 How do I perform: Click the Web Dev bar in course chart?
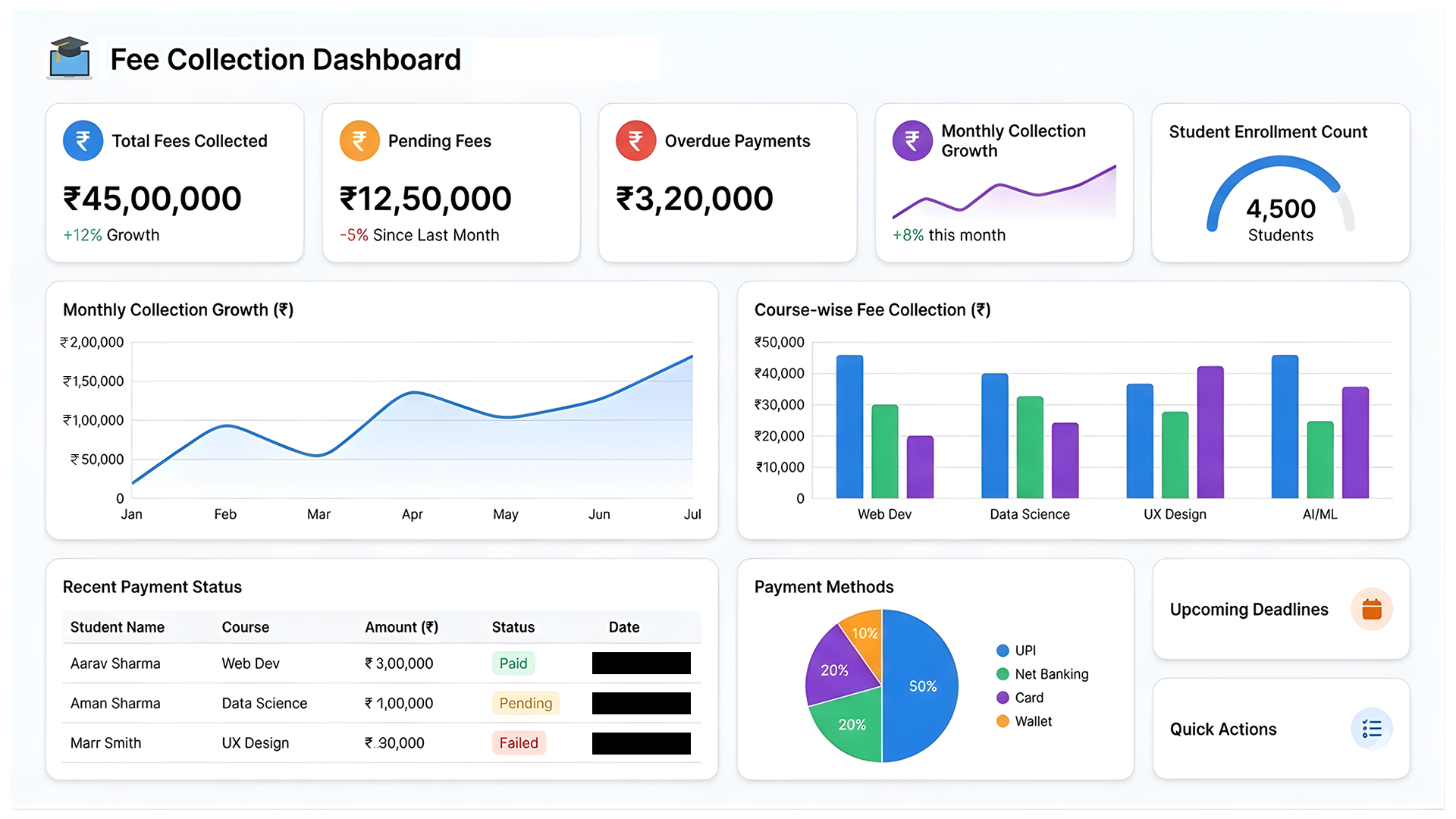tap(849, 425)
